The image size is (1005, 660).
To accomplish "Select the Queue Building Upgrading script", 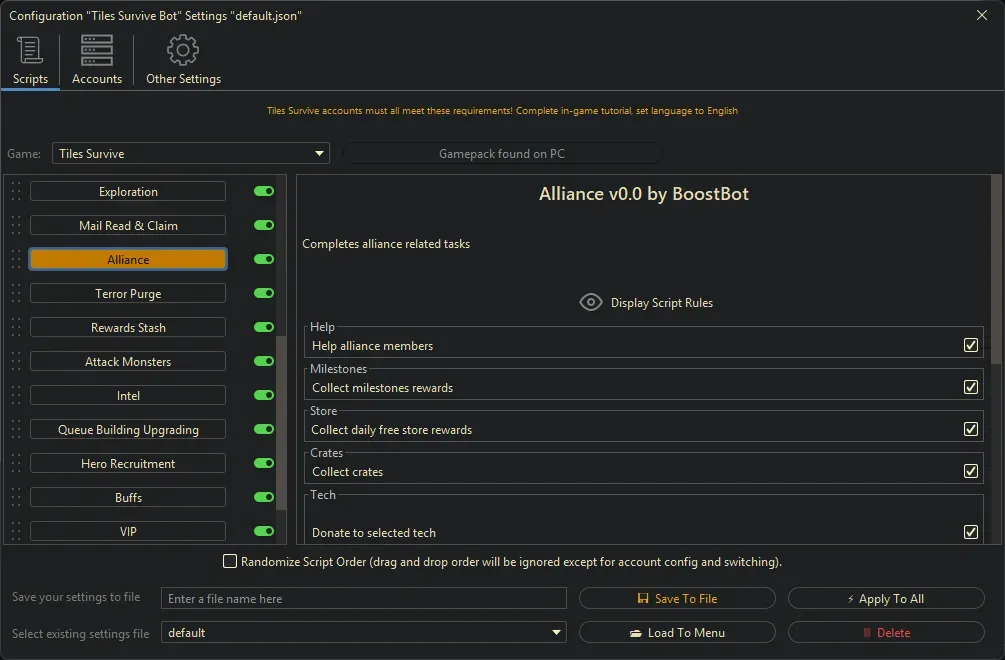I will (x=128, y=430).
